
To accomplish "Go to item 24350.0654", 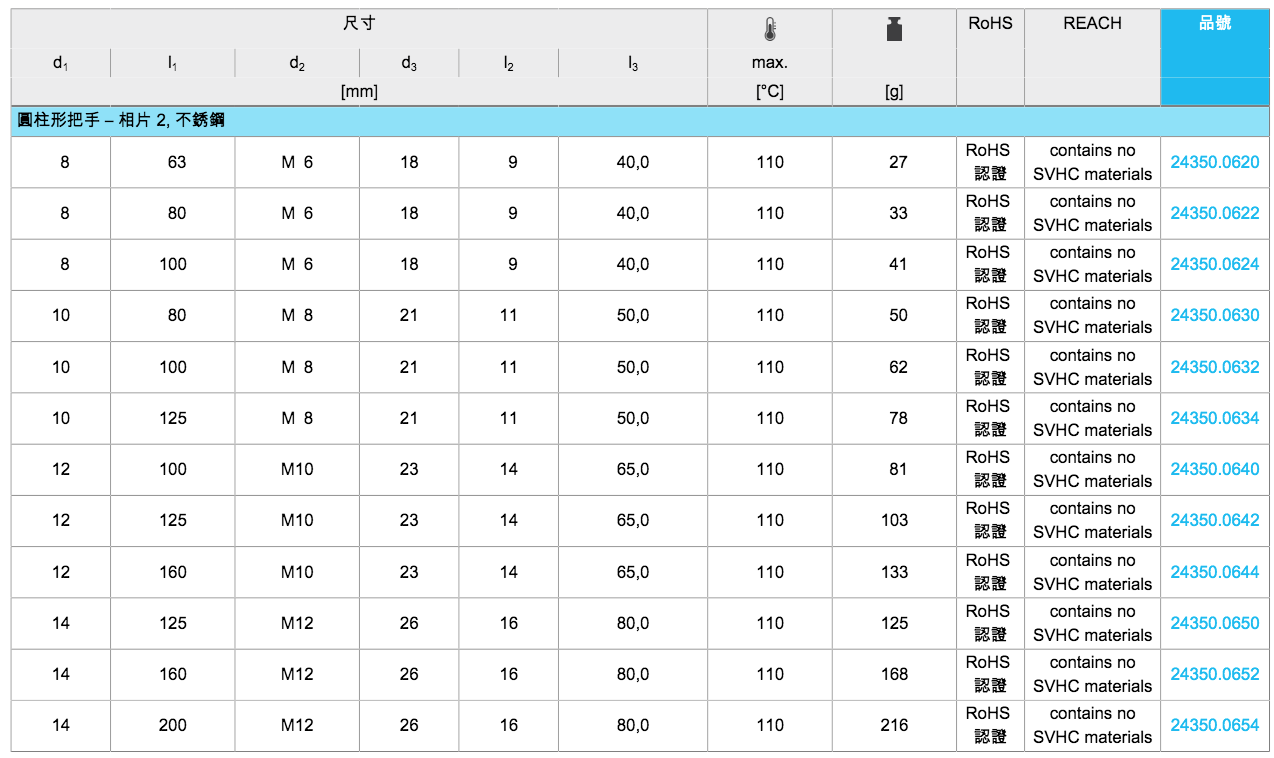I will (x=1214, y=725).
